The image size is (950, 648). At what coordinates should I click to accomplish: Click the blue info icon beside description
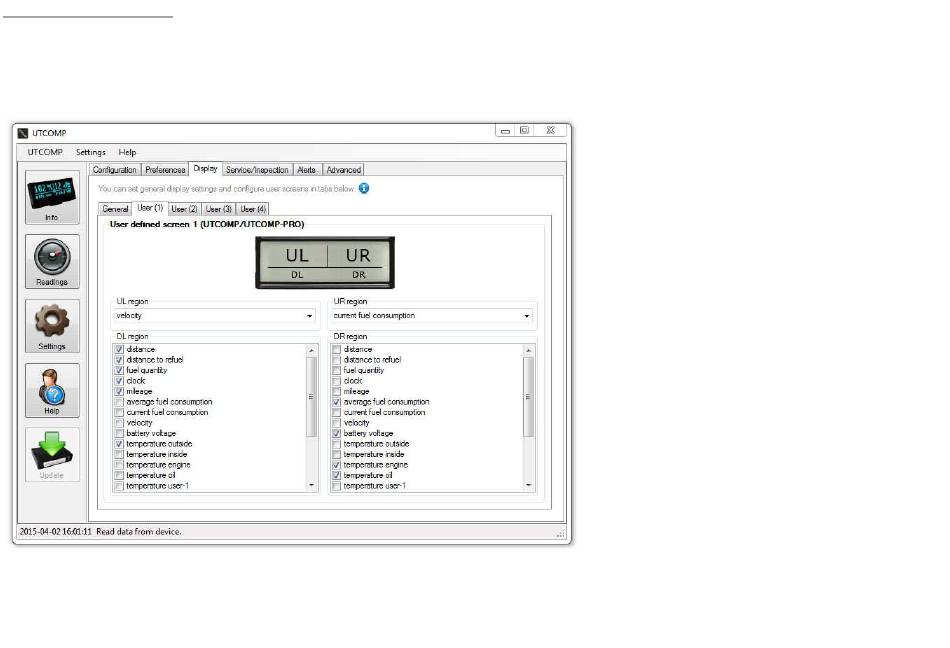click(x=364, y=188)
